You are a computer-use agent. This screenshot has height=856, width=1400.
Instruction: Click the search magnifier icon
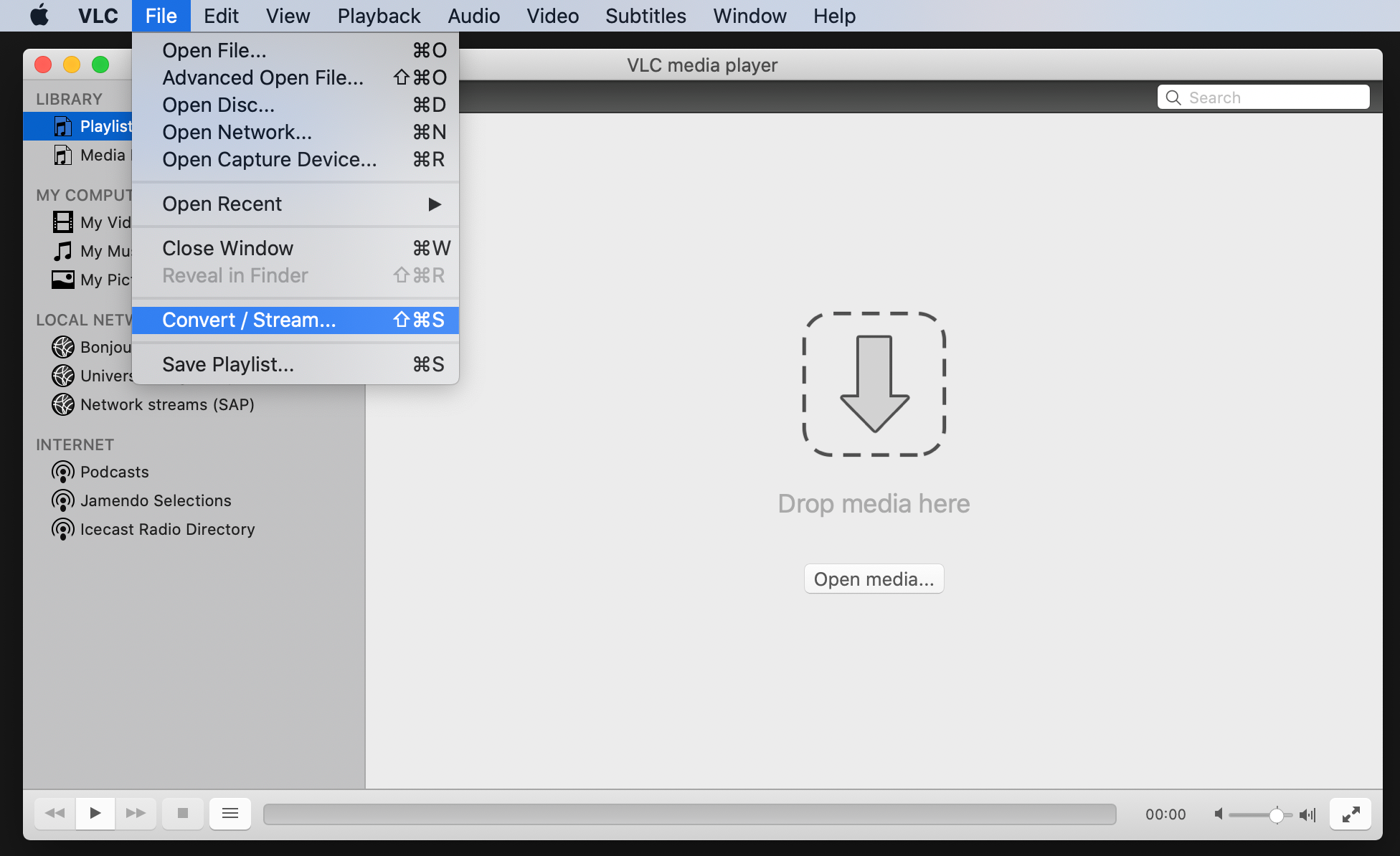click(x=1173, y=98)
